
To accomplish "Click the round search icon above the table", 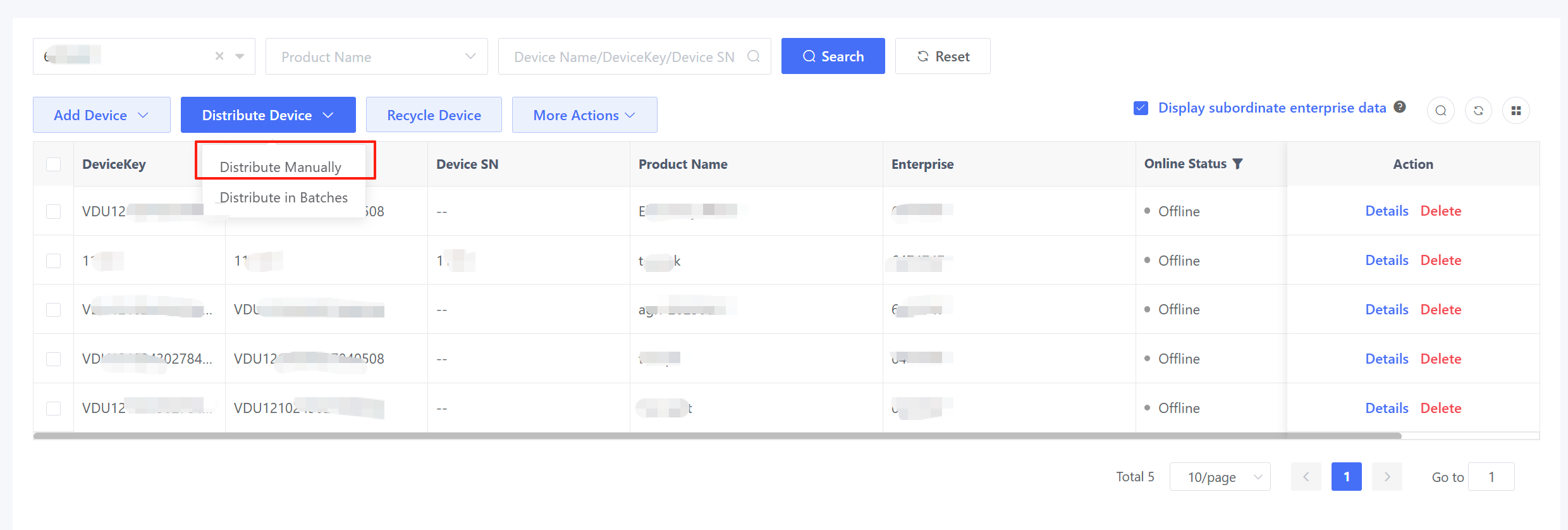I will point(1440,111).
